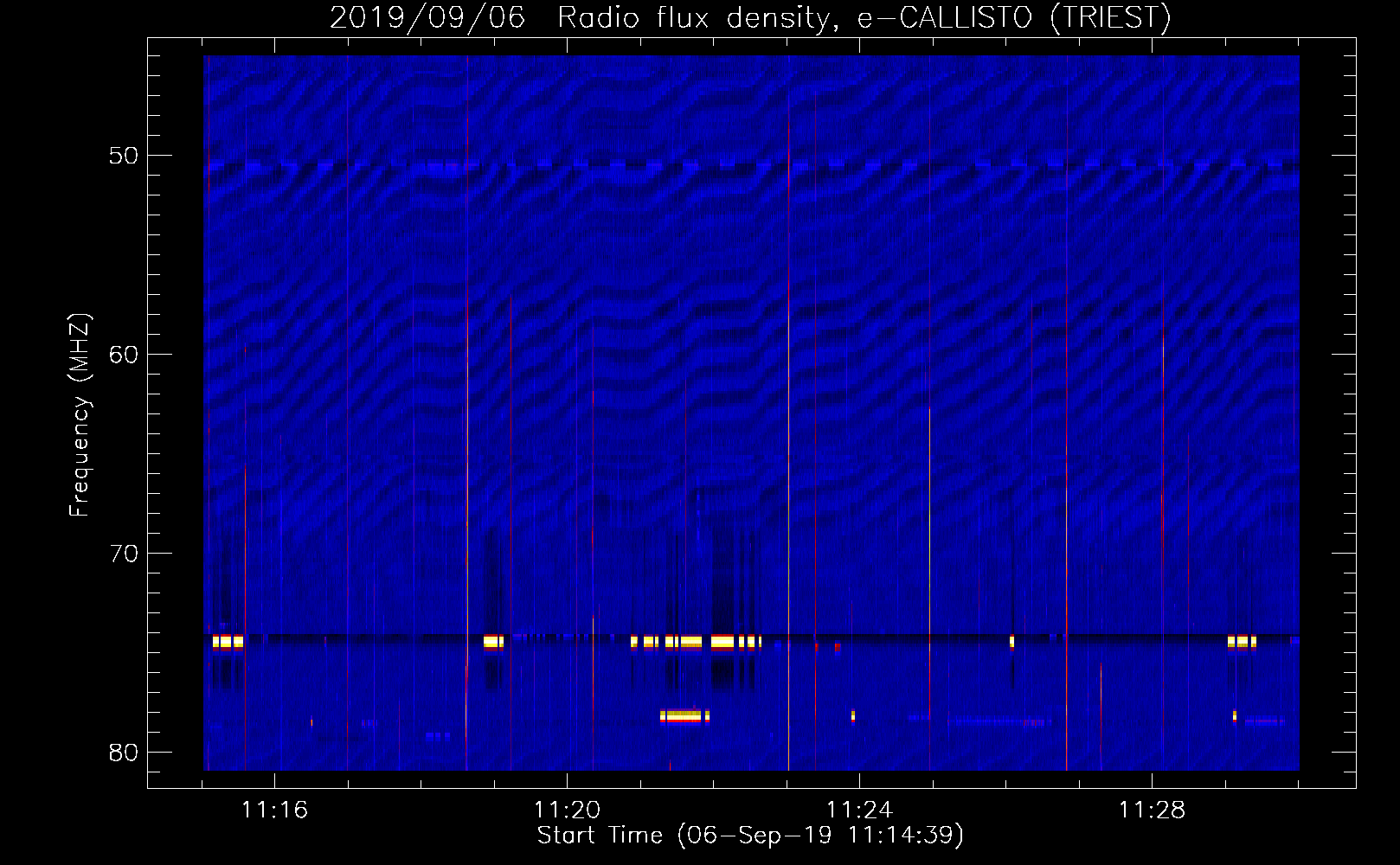Click the "60" frequency tick label
This screenshot has height=865, width=1400.
(124, 355)
